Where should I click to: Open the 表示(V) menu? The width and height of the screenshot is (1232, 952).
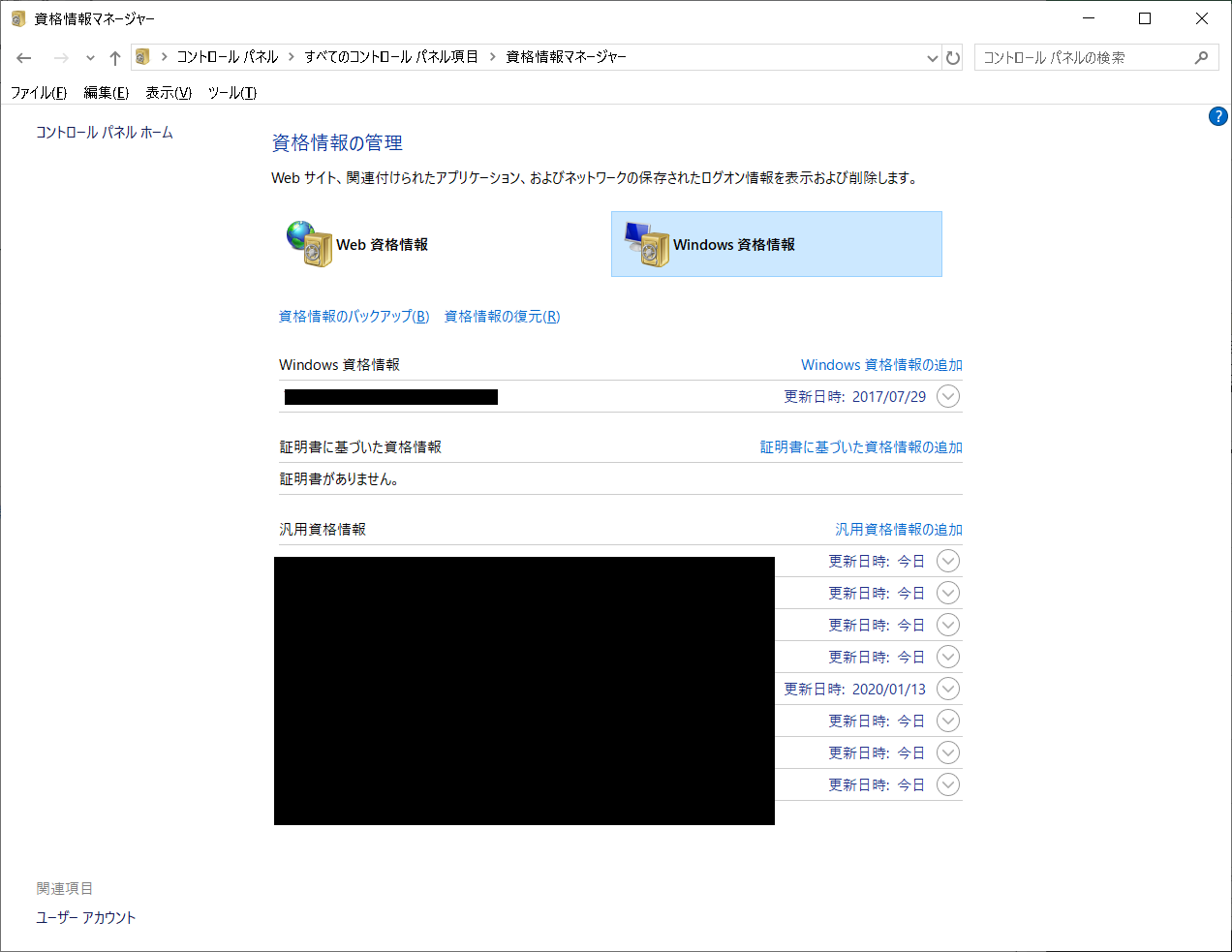point(169,93)
